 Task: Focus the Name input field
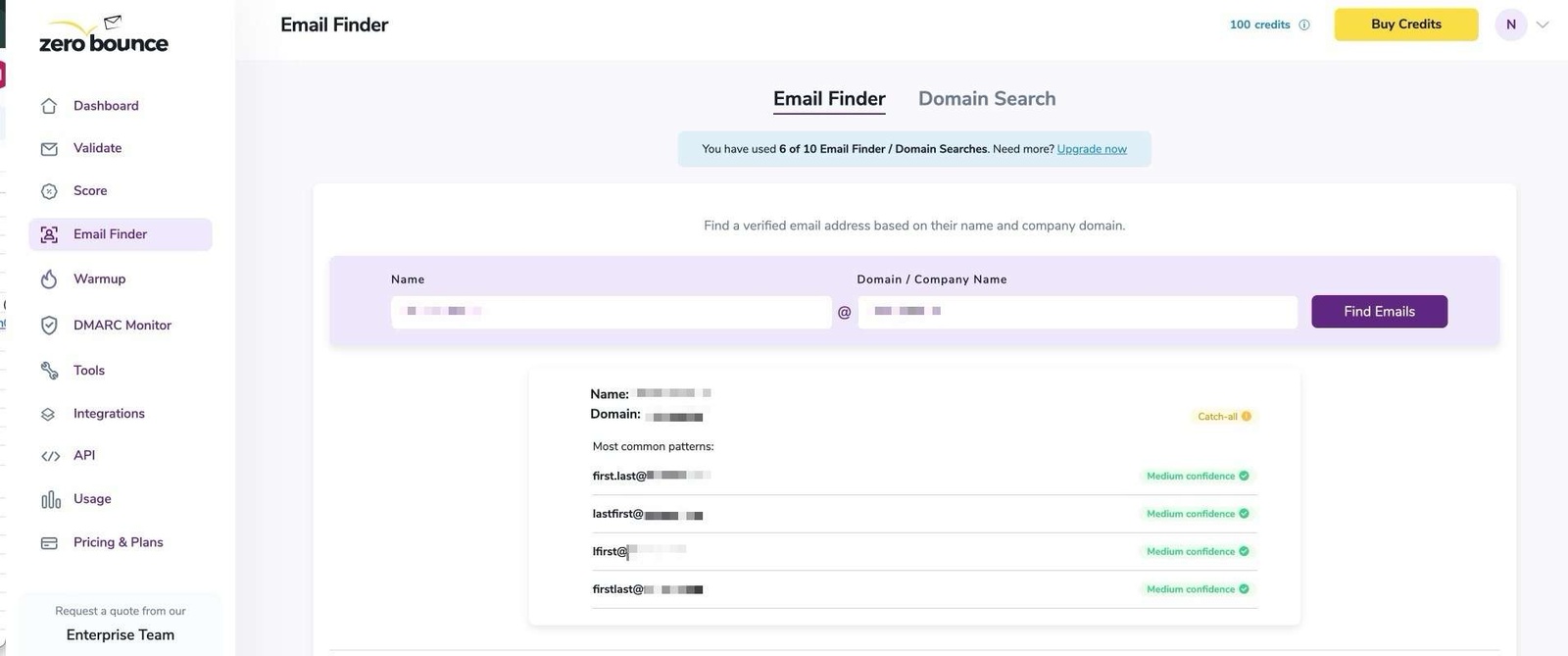pos(612,312)
